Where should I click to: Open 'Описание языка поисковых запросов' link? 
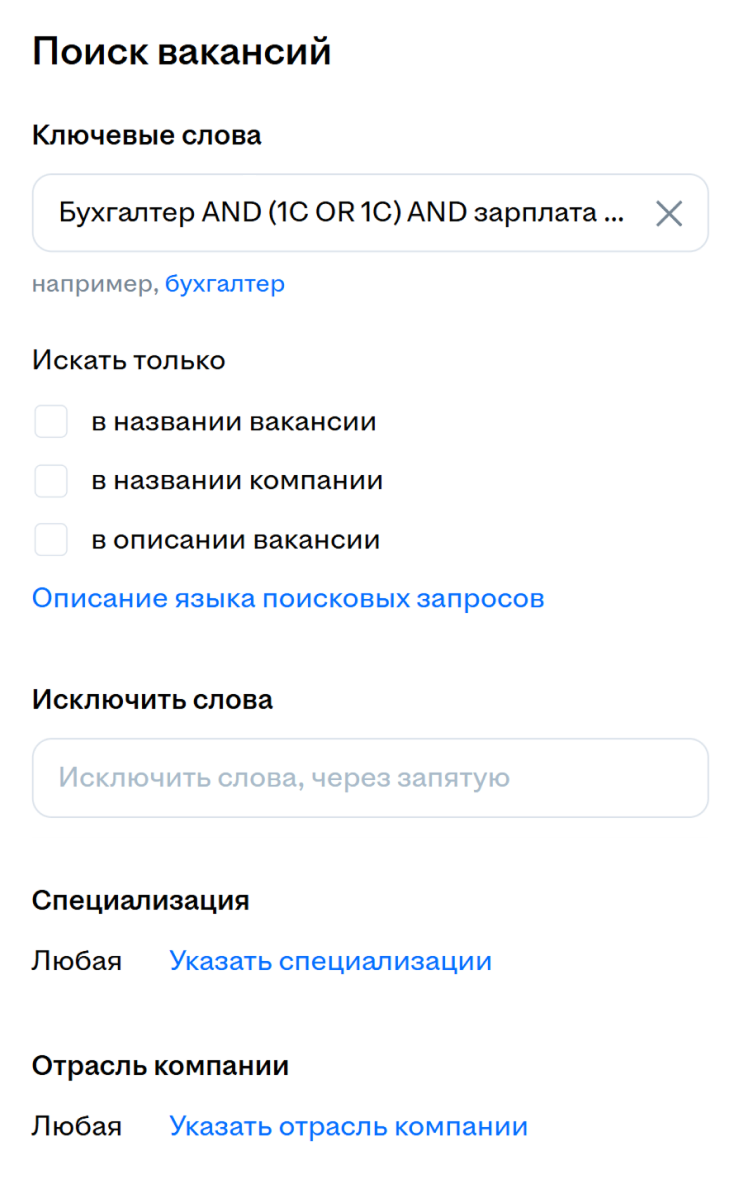click(x=288, y=598)
